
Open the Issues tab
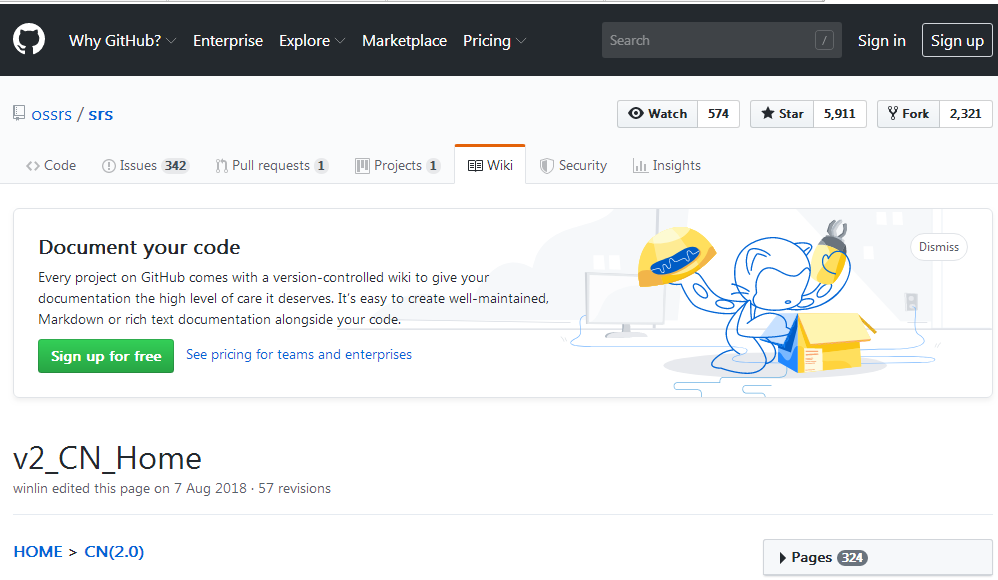(145, 166)
